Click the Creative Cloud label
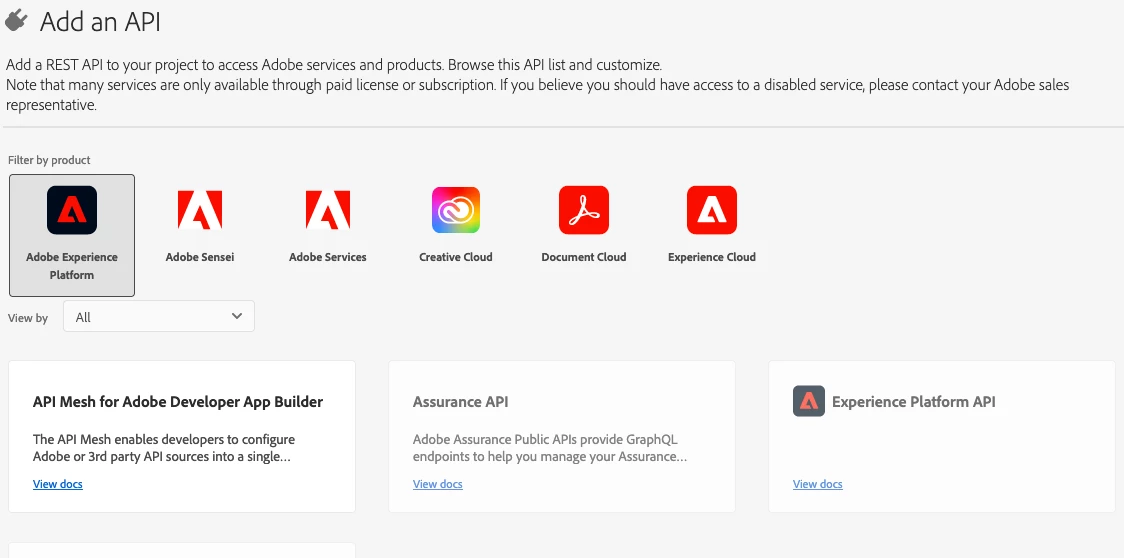This screenshot has height=558, width=1124. click(x=456, y=257)
